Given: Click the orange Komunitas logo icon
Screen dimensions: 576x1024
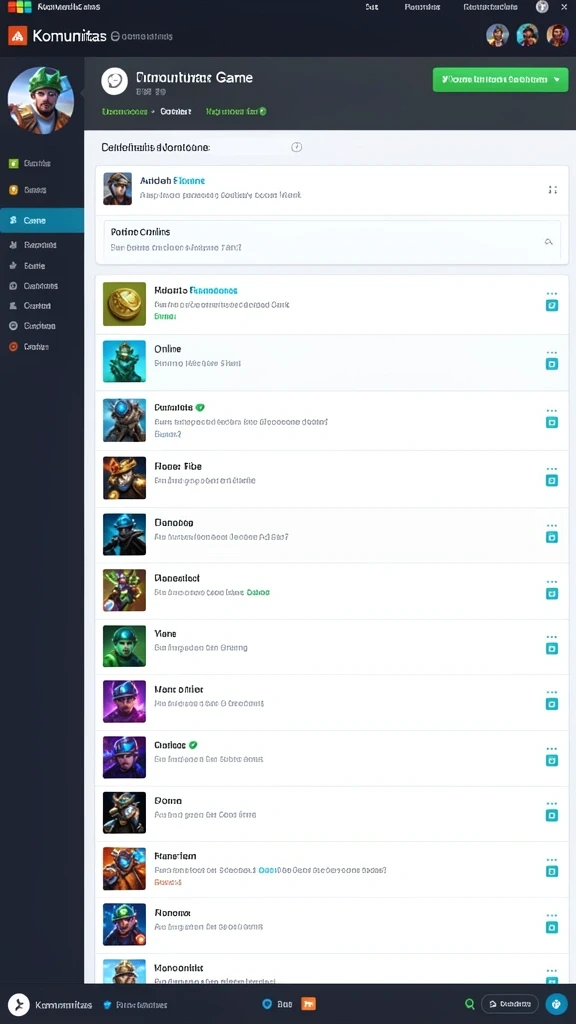Looking at the screenshot, I should coord(18,36).
